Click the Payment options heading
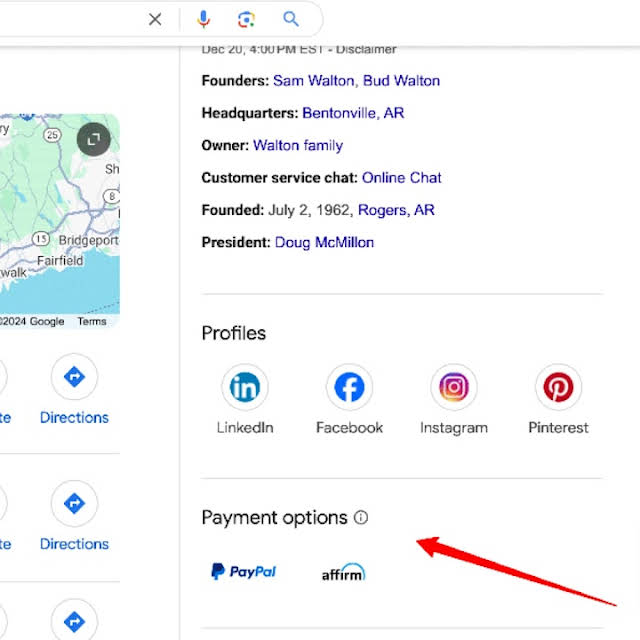 coord(274,518)
